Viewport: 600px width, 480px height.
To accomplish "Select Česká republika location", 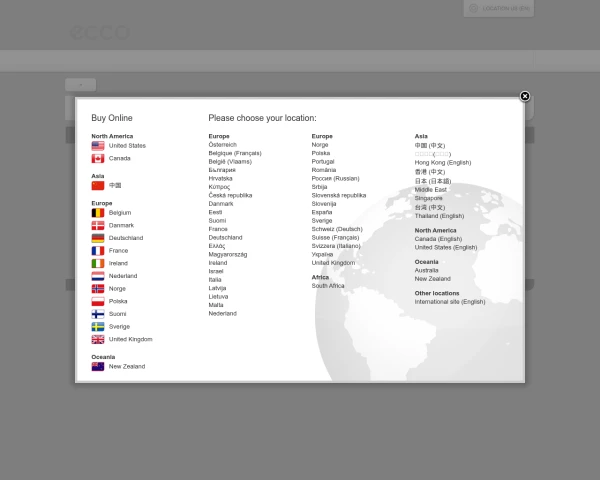I will [230, 195].
